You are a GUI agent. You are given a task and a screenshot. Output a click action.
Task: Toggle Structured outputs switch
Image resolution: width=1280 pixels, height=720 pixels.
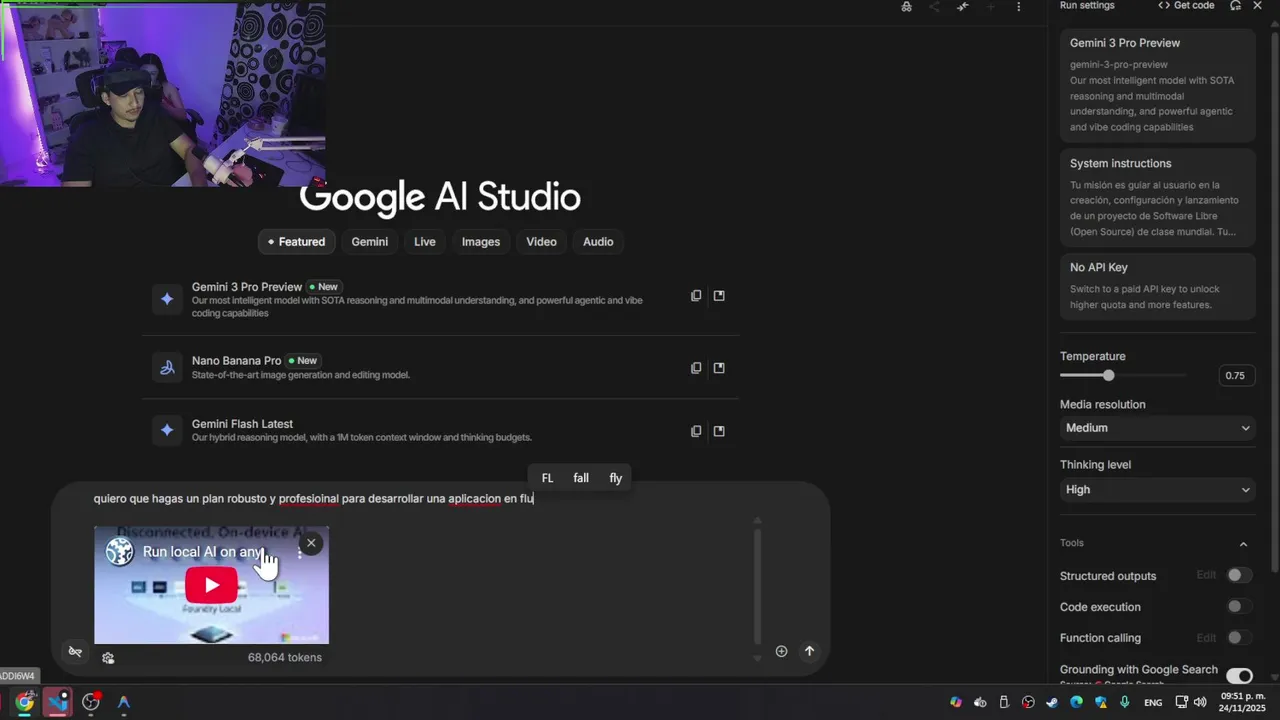click(x=1239, y=575)
